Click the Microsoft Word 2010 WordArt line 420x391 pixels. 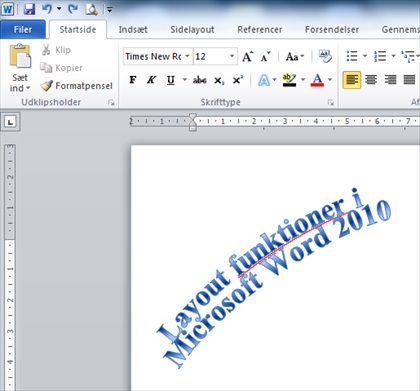click(x=278, y=283)
